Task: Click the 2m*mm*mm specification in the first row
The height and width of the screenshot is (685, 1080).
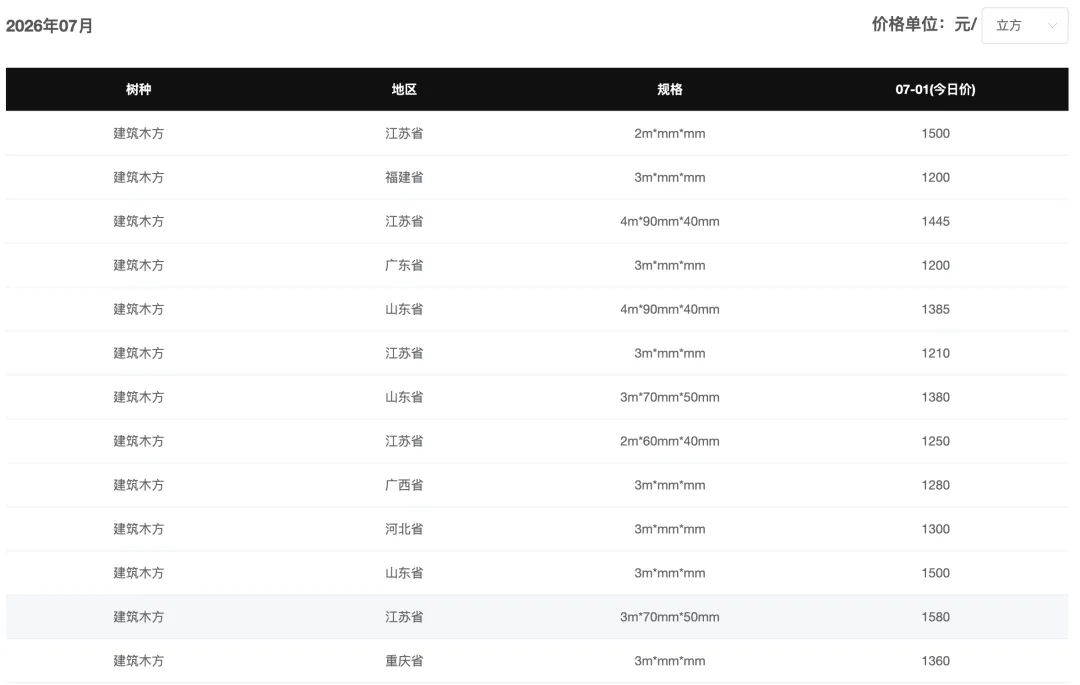Action: [x=669, y=134]
